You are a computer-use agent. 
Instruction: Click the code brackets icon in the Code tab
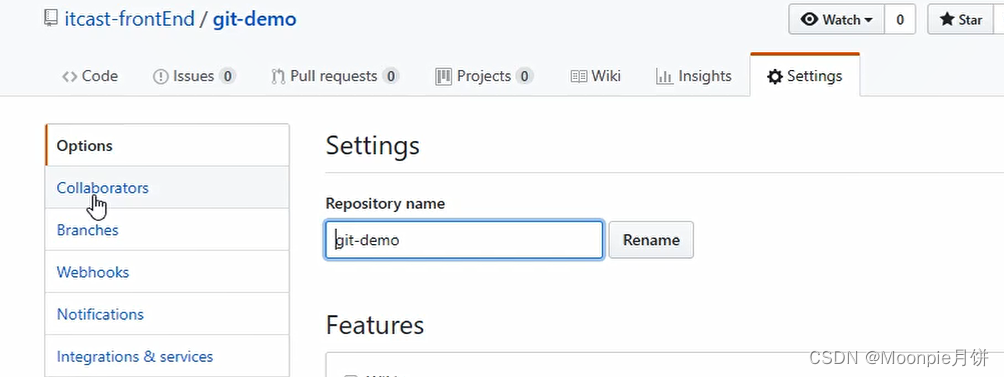[x=70, y=77]
